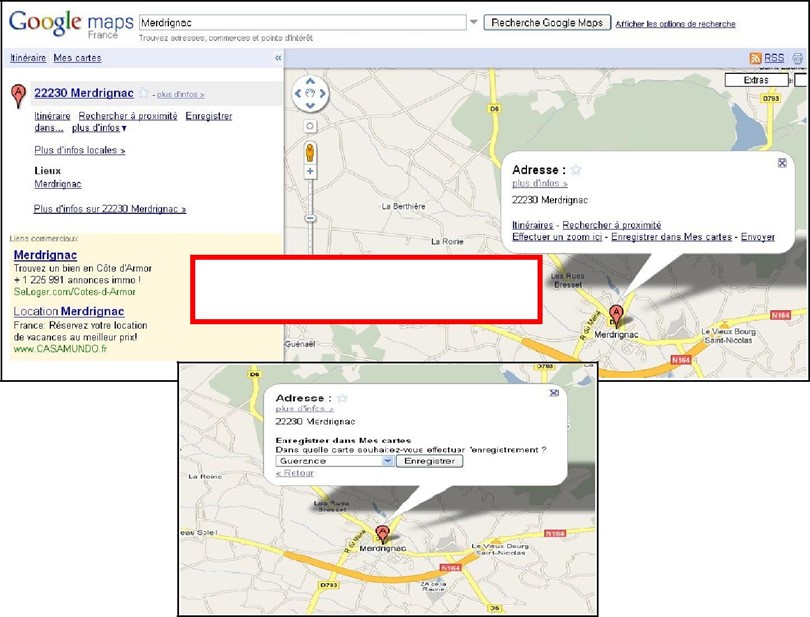Click the « Retour link
The height and width of the screenshot is (617, 810).
294,473
